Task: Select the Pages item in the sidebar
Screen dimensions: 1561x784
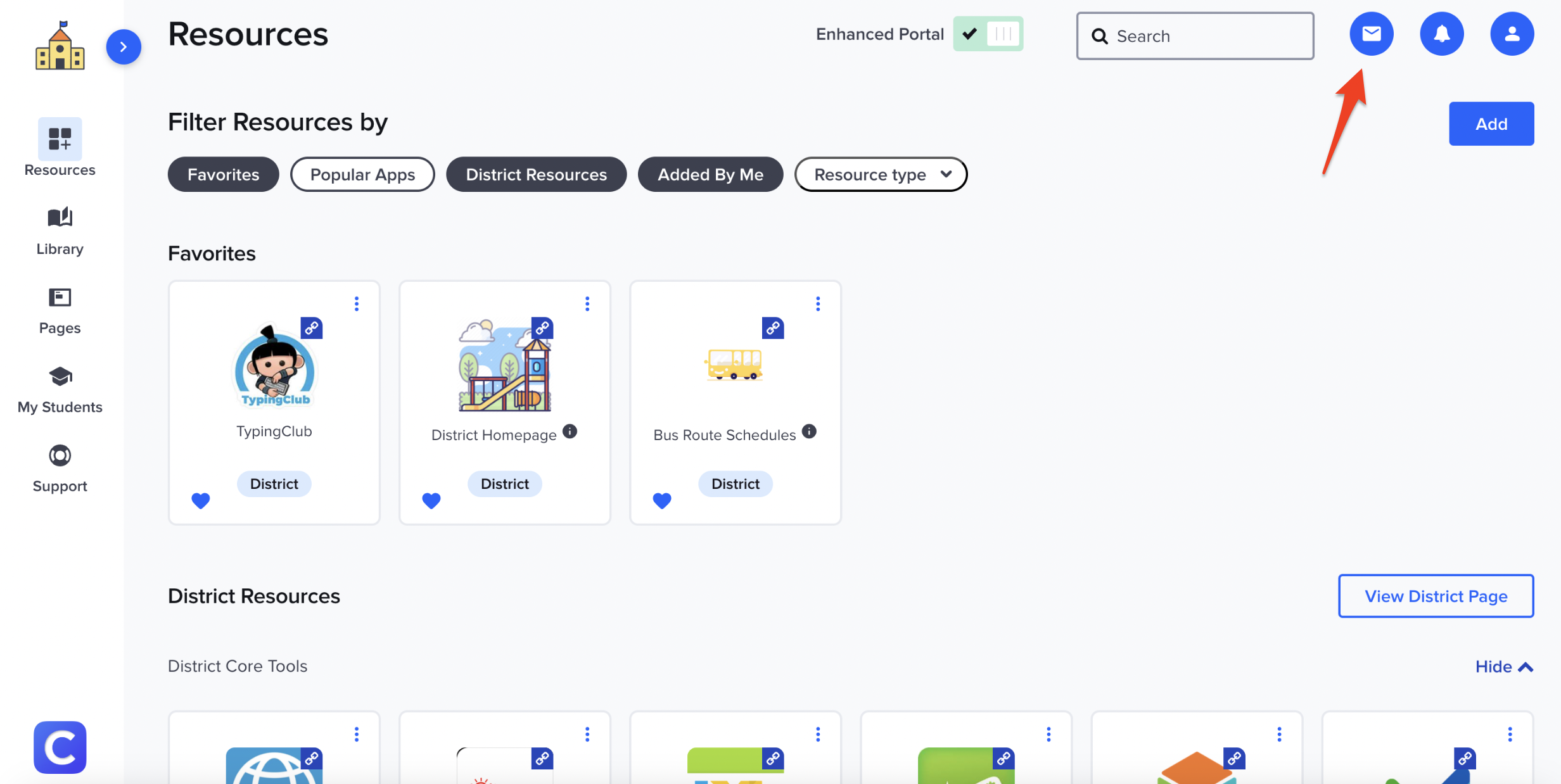Action: pos(60,310)
